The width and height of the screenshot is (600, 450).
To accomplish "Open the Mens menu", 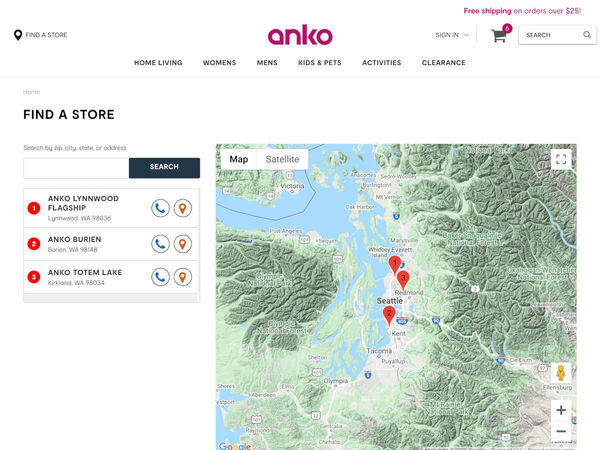I will click(x=267, y=63).
